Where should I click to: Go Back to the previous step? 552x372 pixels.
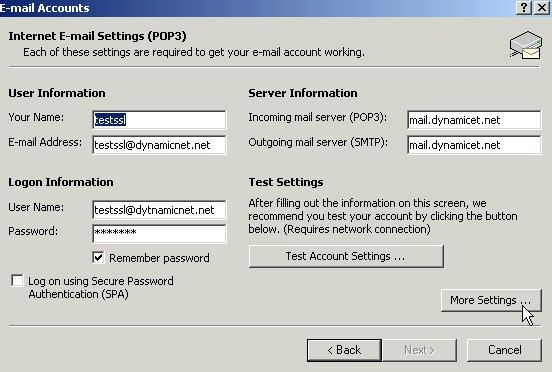pyautogui.click(x=344, y=350)
